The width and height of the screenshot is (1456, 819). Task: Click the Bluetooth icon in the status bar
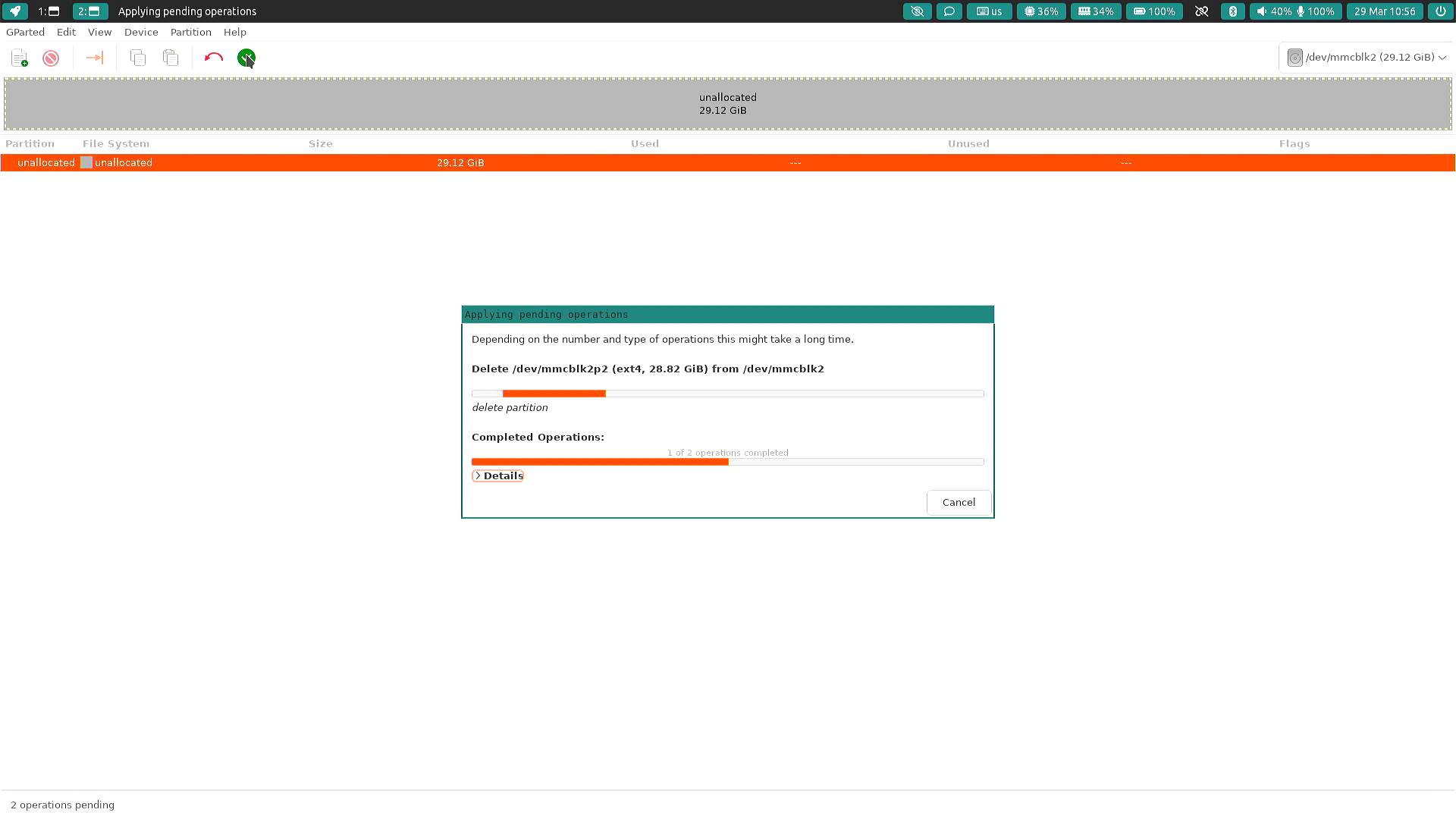point(1232,11)
